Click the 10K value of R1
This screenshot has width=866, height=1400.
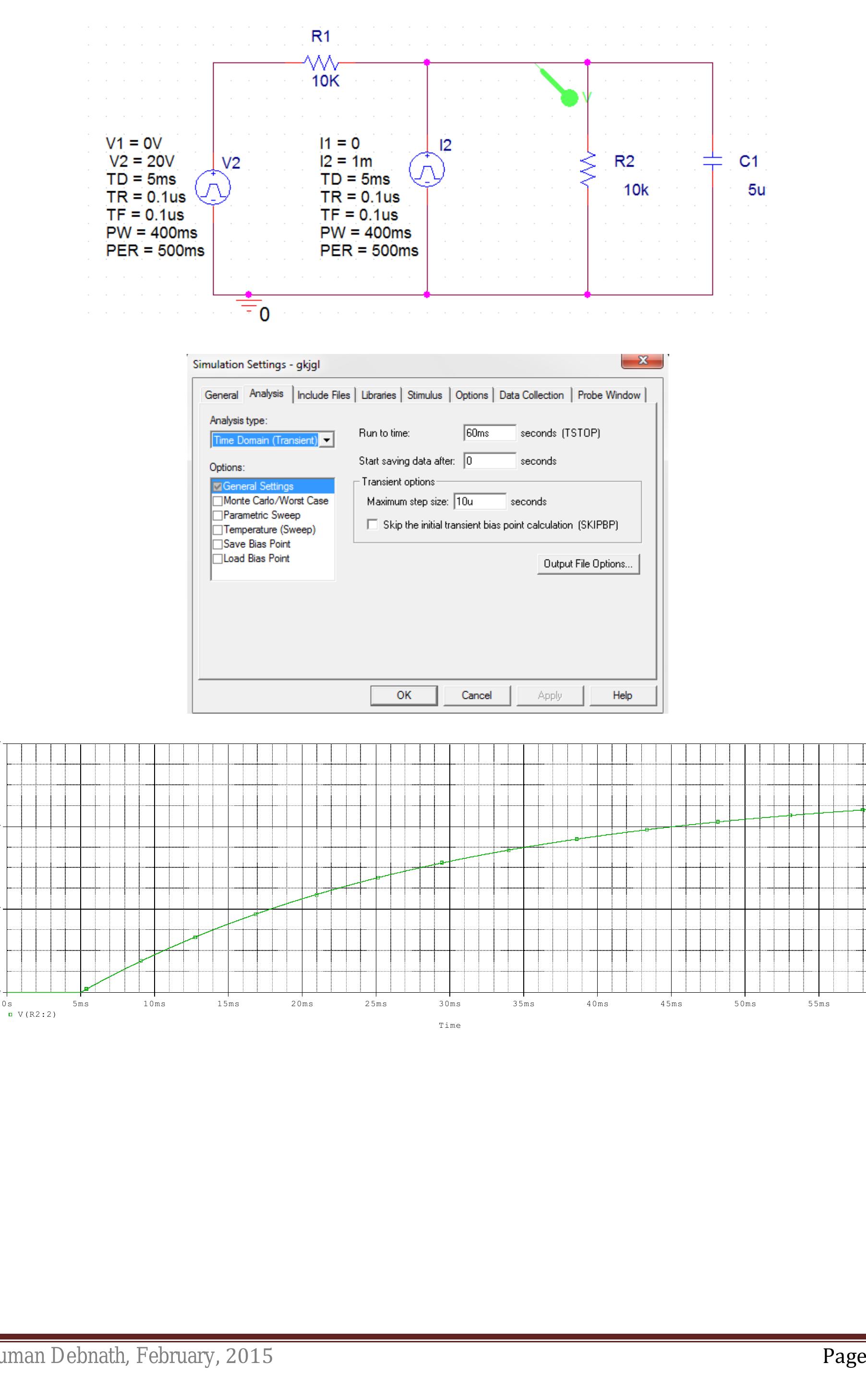click(325, 81)
